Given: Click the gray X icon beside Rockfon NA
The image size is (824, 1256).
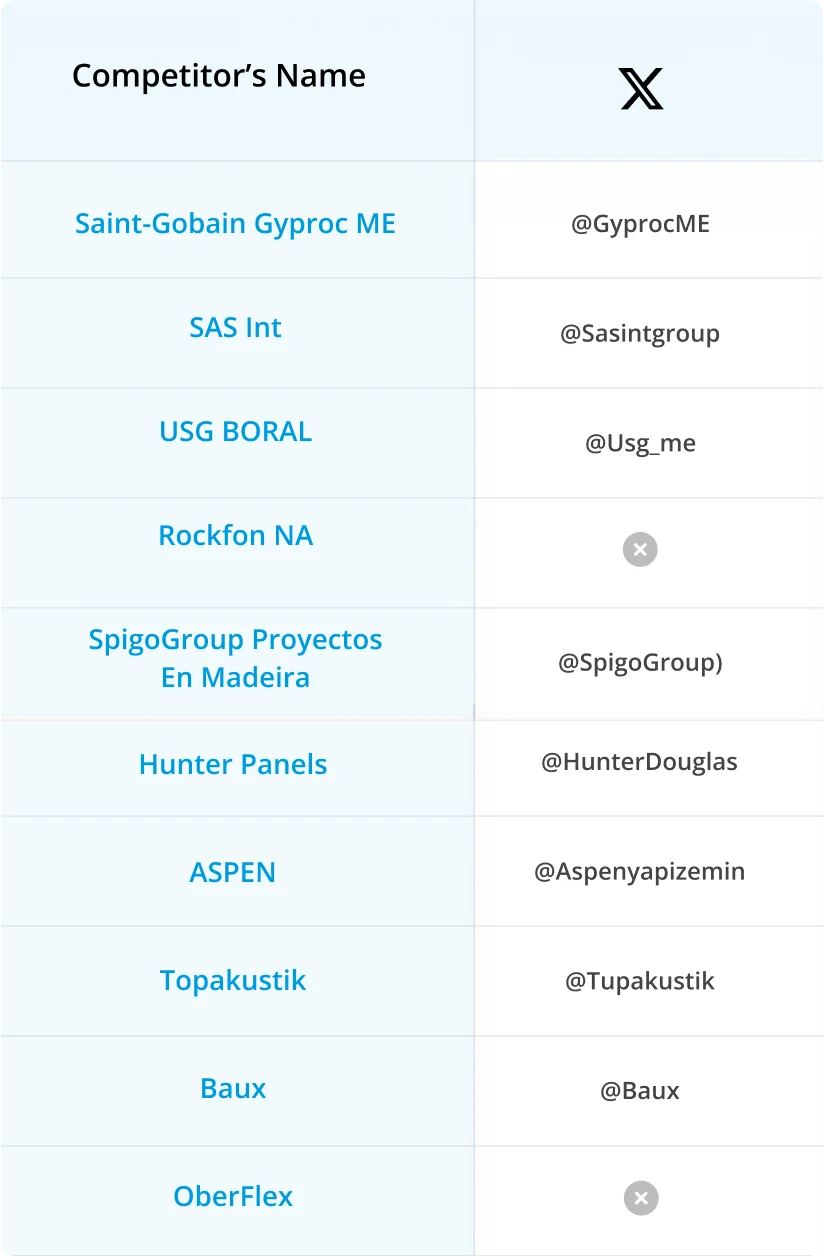Looking at the screenshot, I should (640, 549).
